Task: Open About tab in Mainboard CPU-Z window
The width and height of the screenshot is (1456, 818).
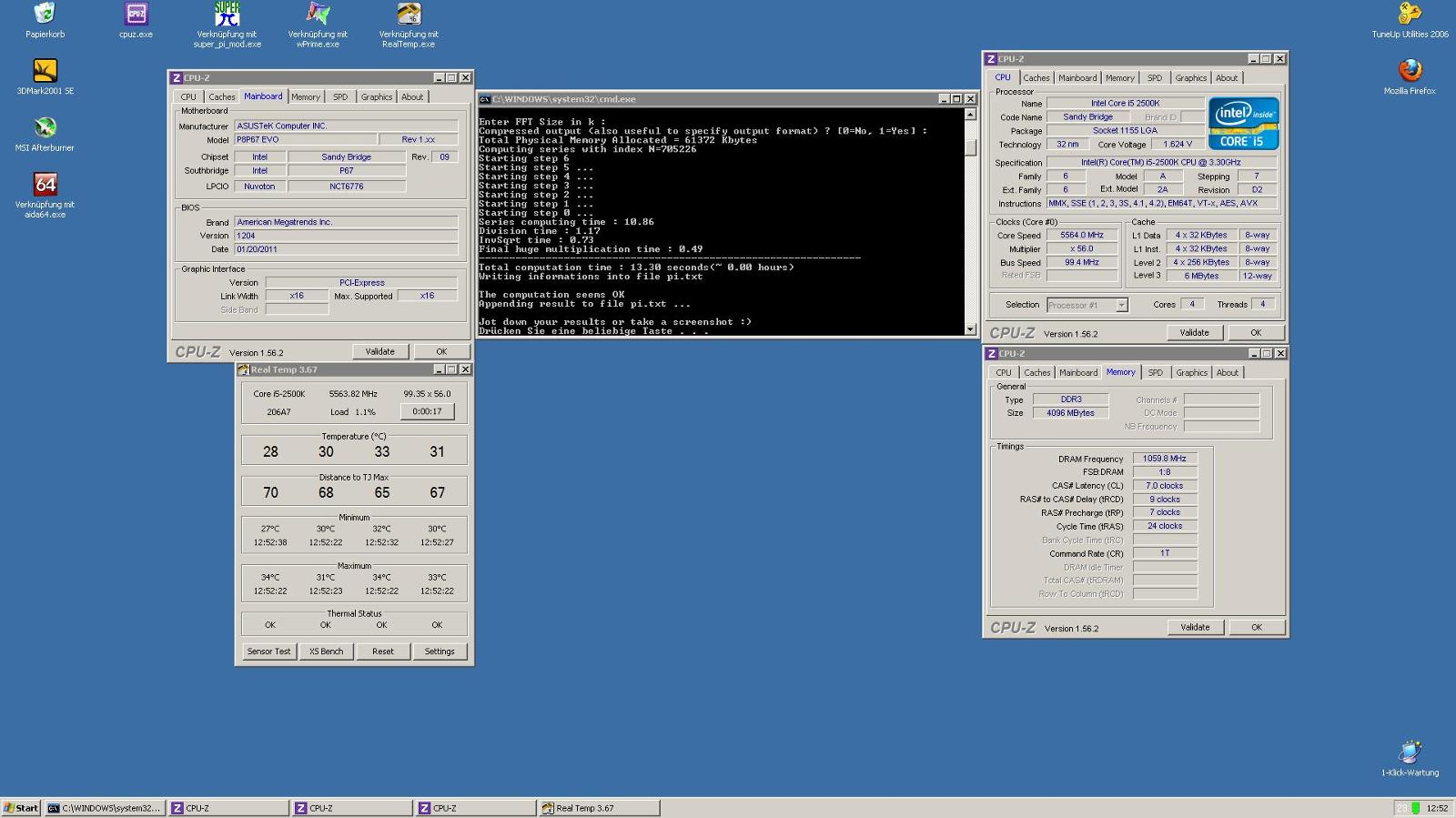Action: (x=412, y=96)
